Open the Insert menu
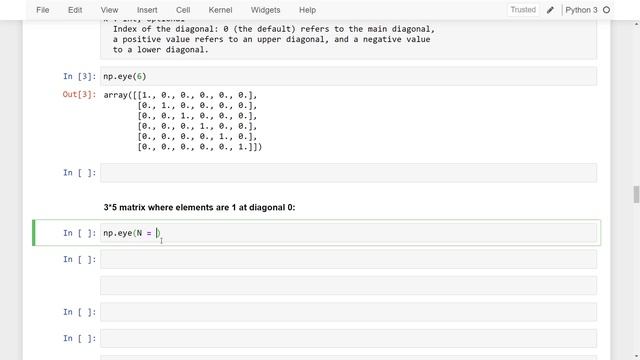640x360 pixels. tap(147, 10)
